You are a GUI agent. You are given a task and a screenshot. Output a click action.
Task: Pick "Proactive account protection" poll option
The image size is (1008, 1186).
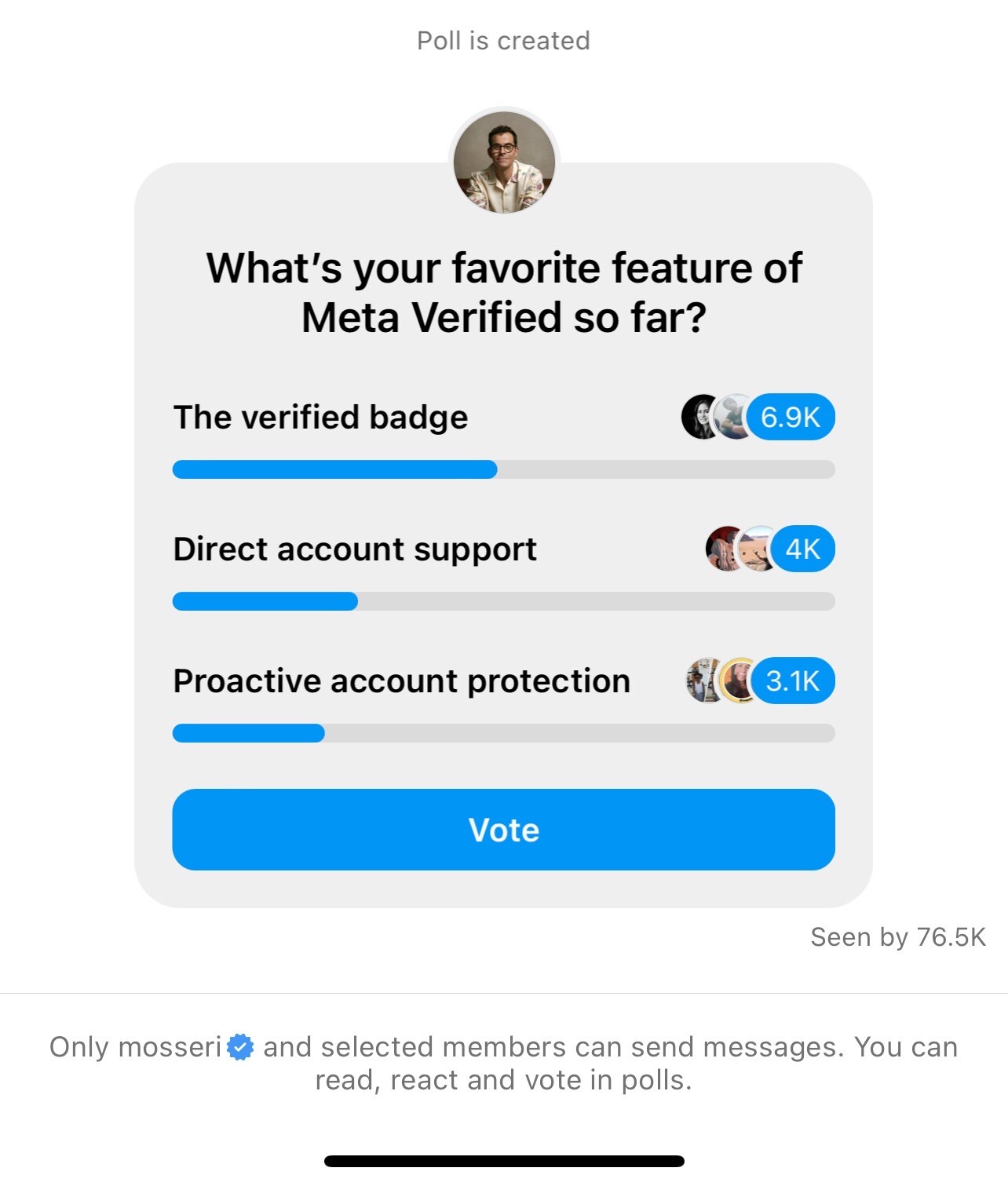[x=401, y=681]
